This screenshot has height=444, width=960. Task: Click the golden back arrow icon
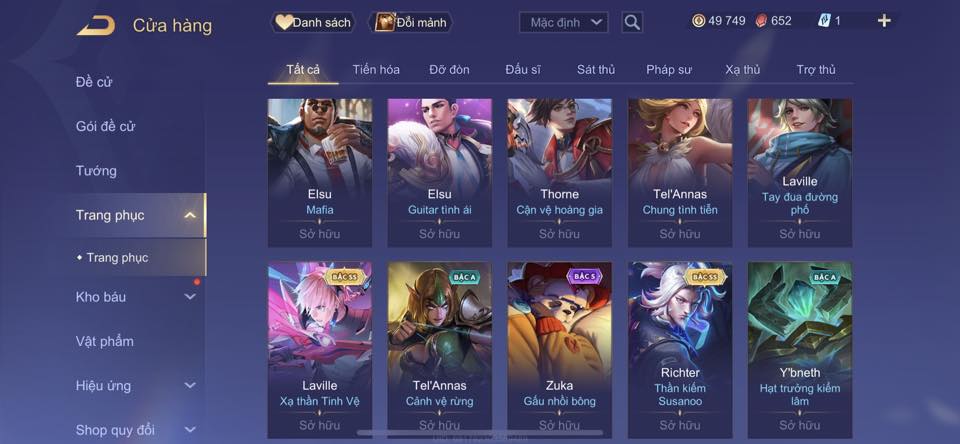coord(96,26)
